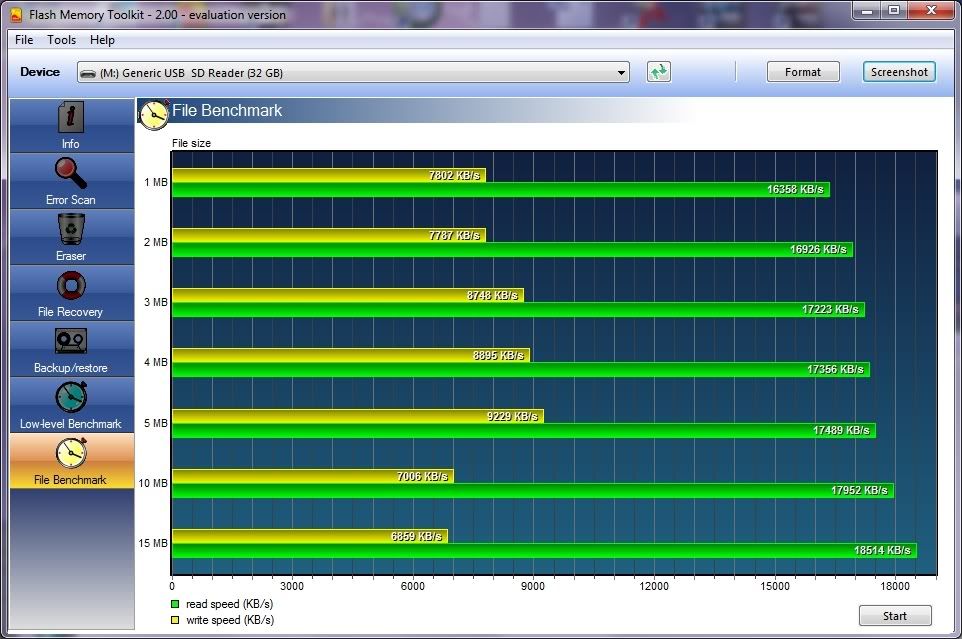
Task: Open the File menu
Action: coord(24,40)
